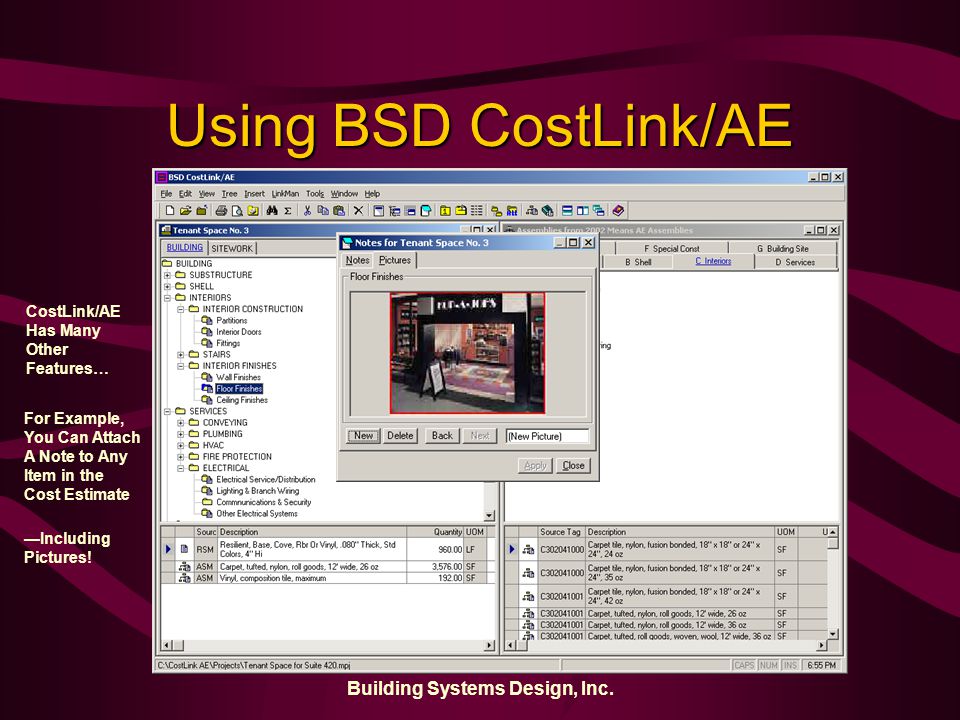Open the Tree menu
Screen dimensions: 960x720
[229, 193]
